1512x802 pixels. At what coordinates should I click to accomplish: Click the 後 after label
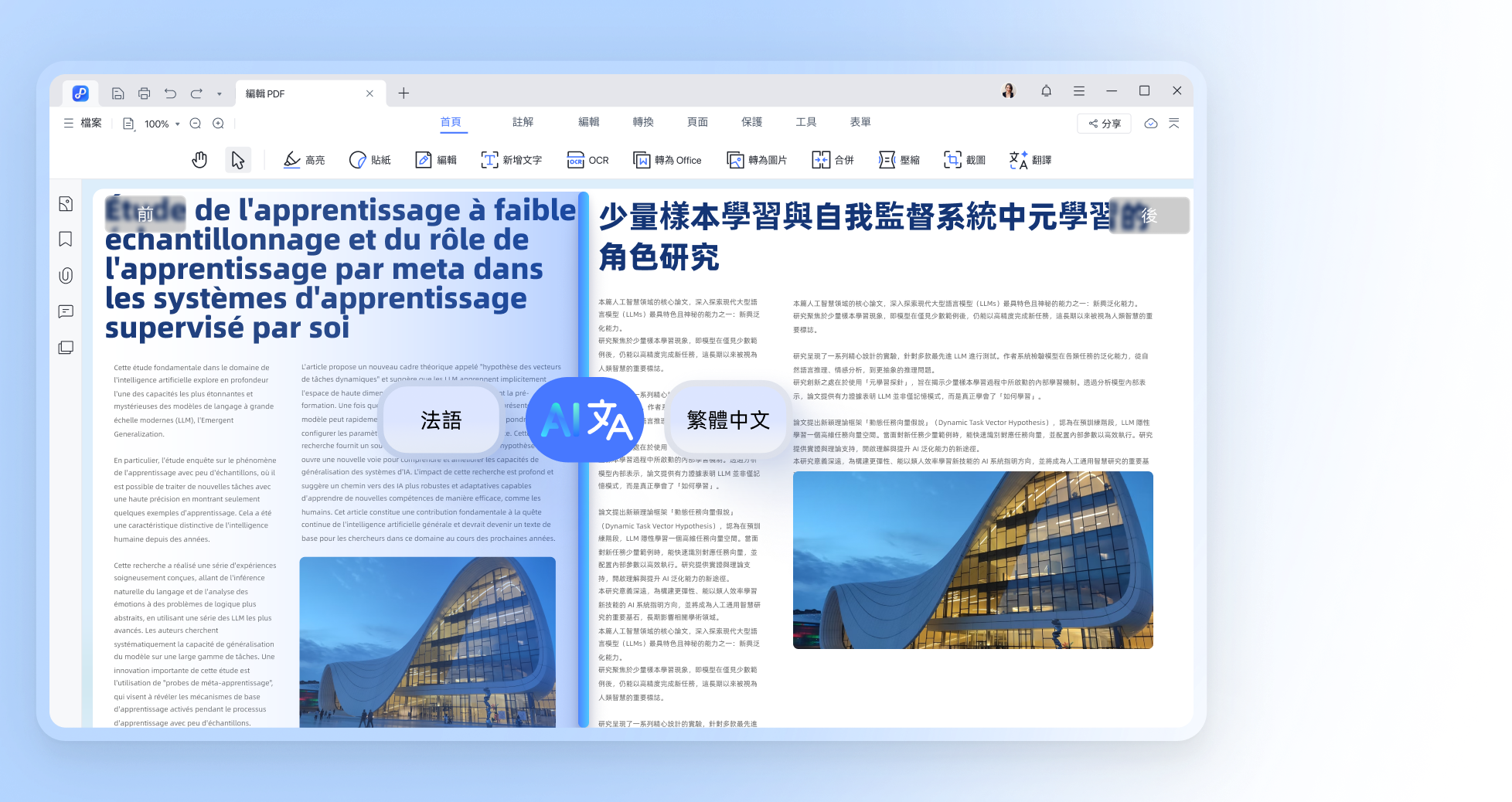(1149, 216)
